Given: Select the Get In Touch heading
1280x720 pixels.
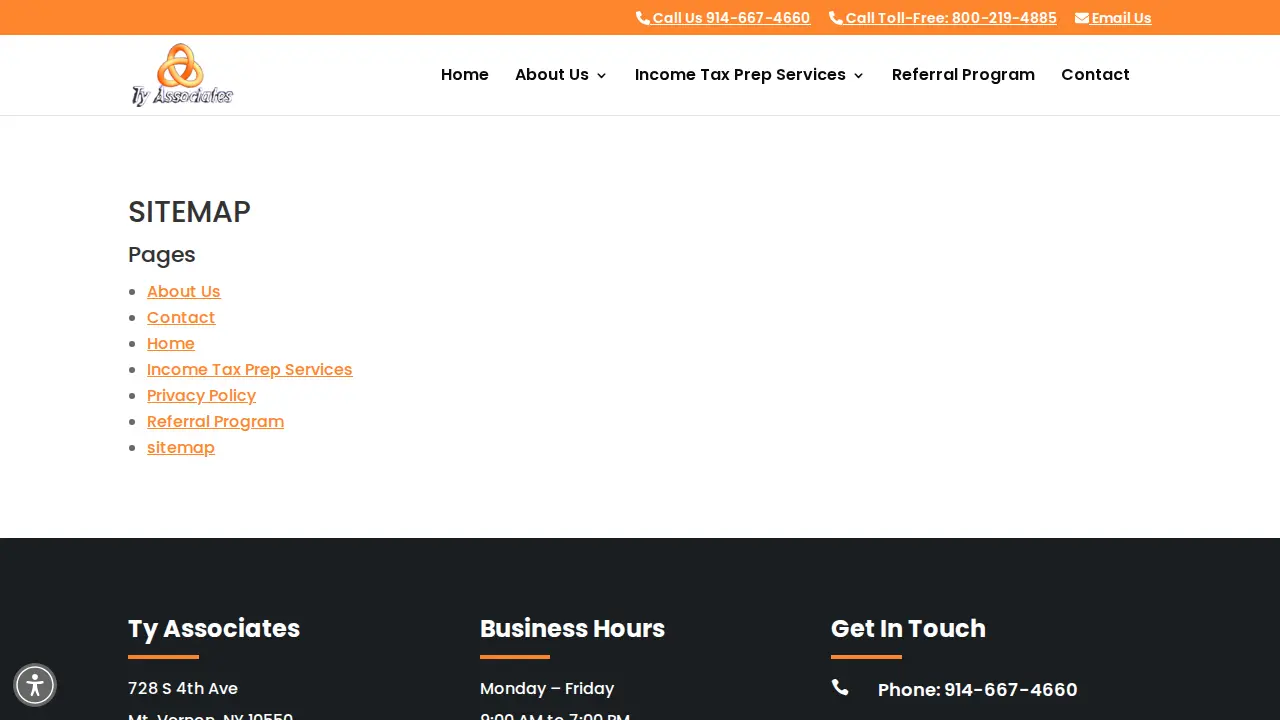Looking at the screenshot, I should click(x=908, y=628).
